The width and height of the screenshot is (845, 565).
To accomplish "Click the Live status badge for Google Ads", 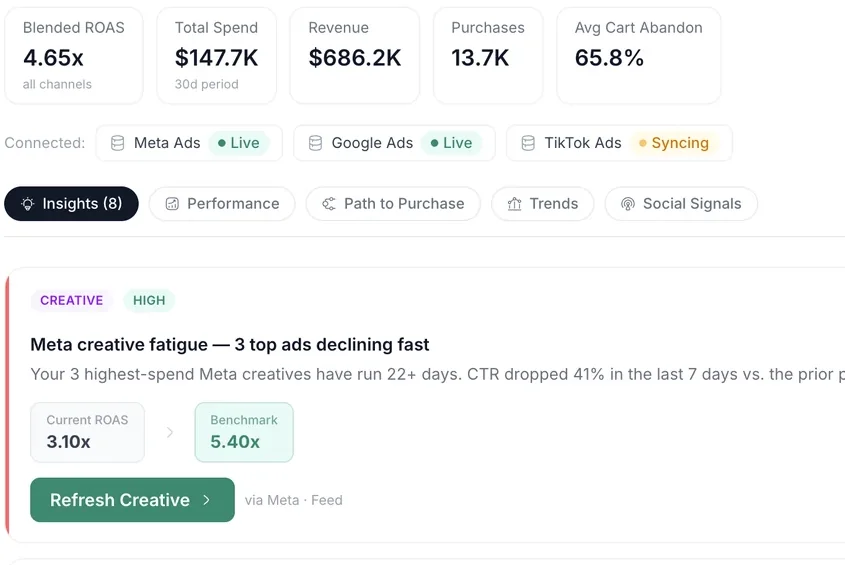I will [x=452, y=143].
